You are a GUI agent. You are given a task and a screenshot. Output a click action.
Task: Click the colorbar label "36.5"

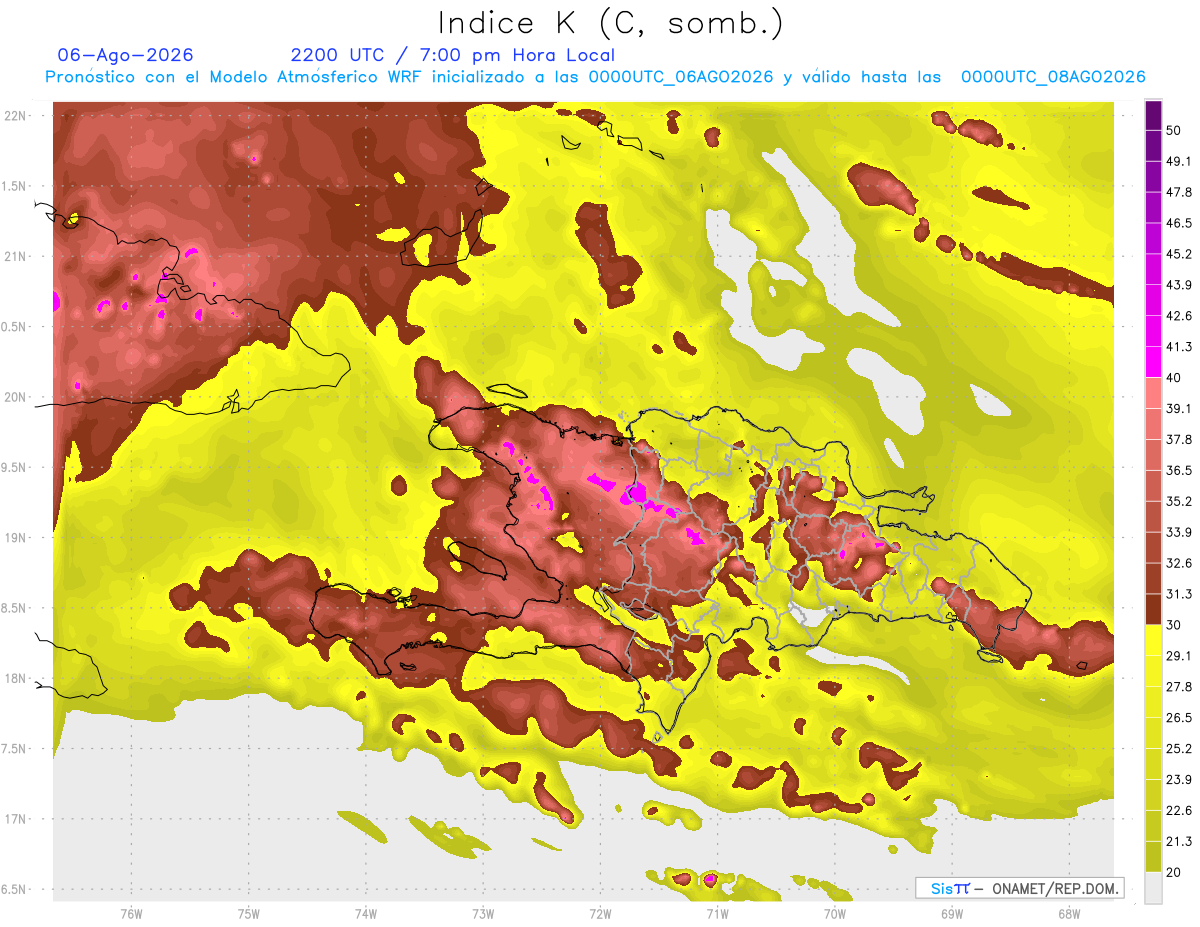pos(1179,470)
